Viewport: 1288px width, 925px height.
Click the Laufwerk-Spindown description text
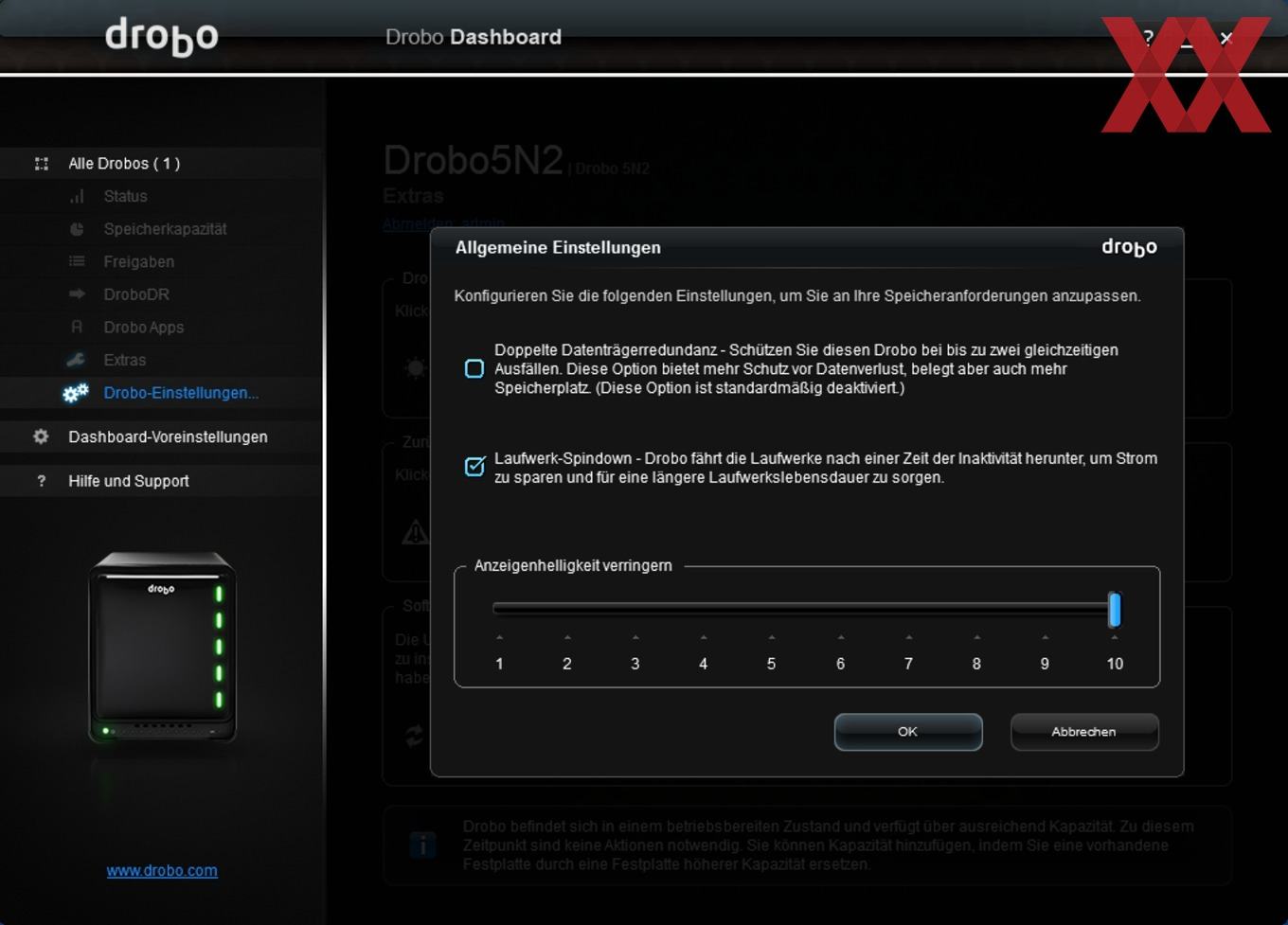tap(826, 468)
